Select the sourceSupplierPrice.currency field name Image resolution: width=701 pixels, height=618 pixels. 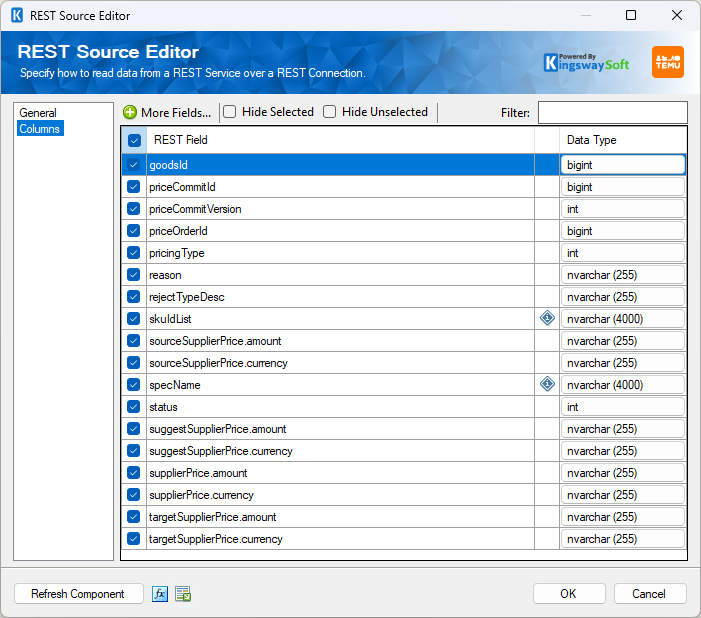click(x=218, y=363)
